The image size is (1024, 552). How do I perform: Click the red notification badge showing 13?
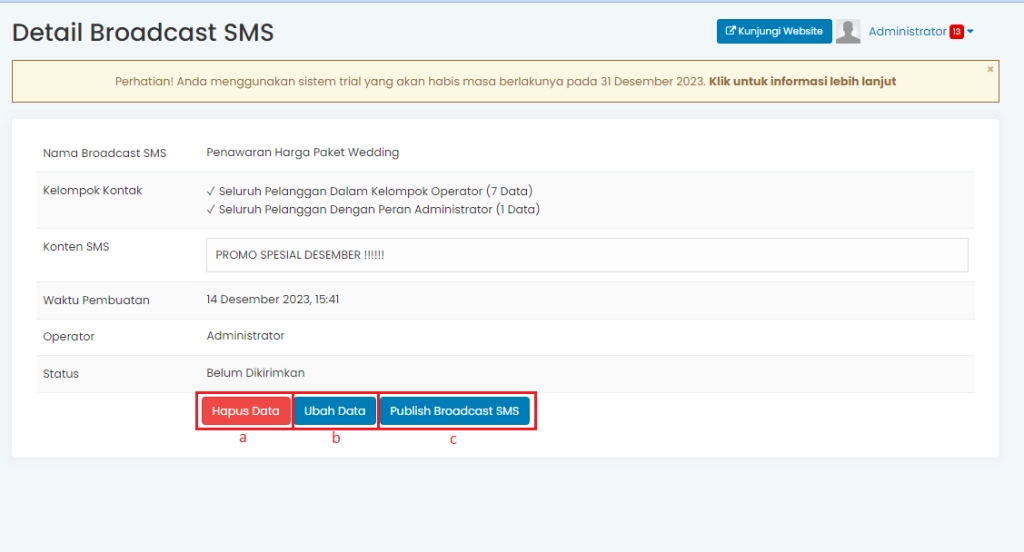[956, 32]
